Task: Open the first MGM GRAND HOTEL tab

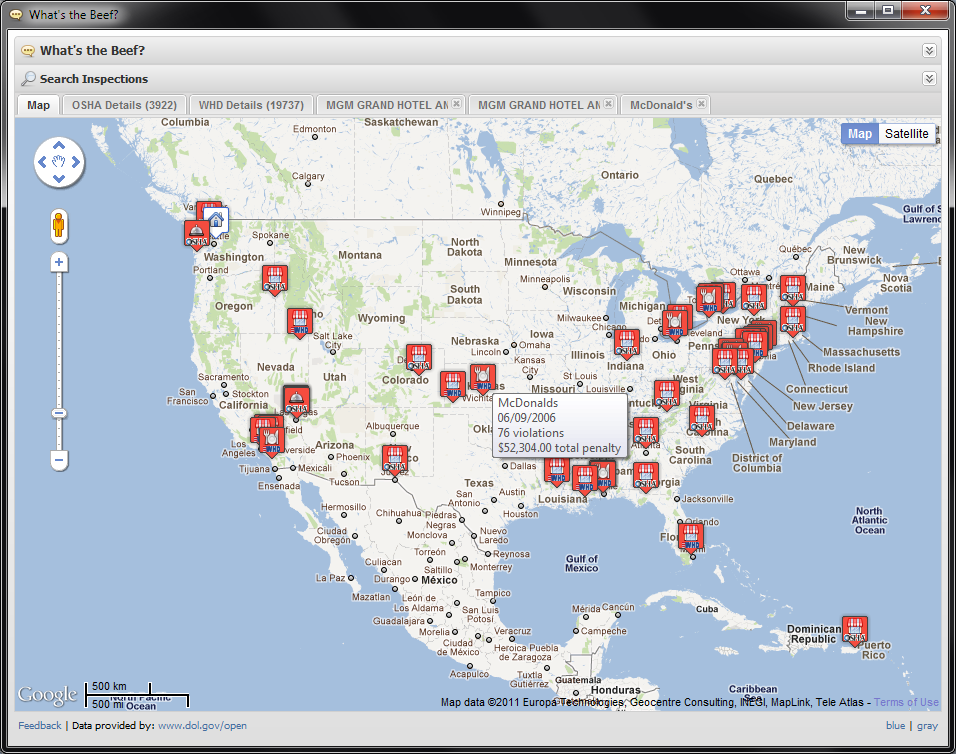Action: [387, 105]
